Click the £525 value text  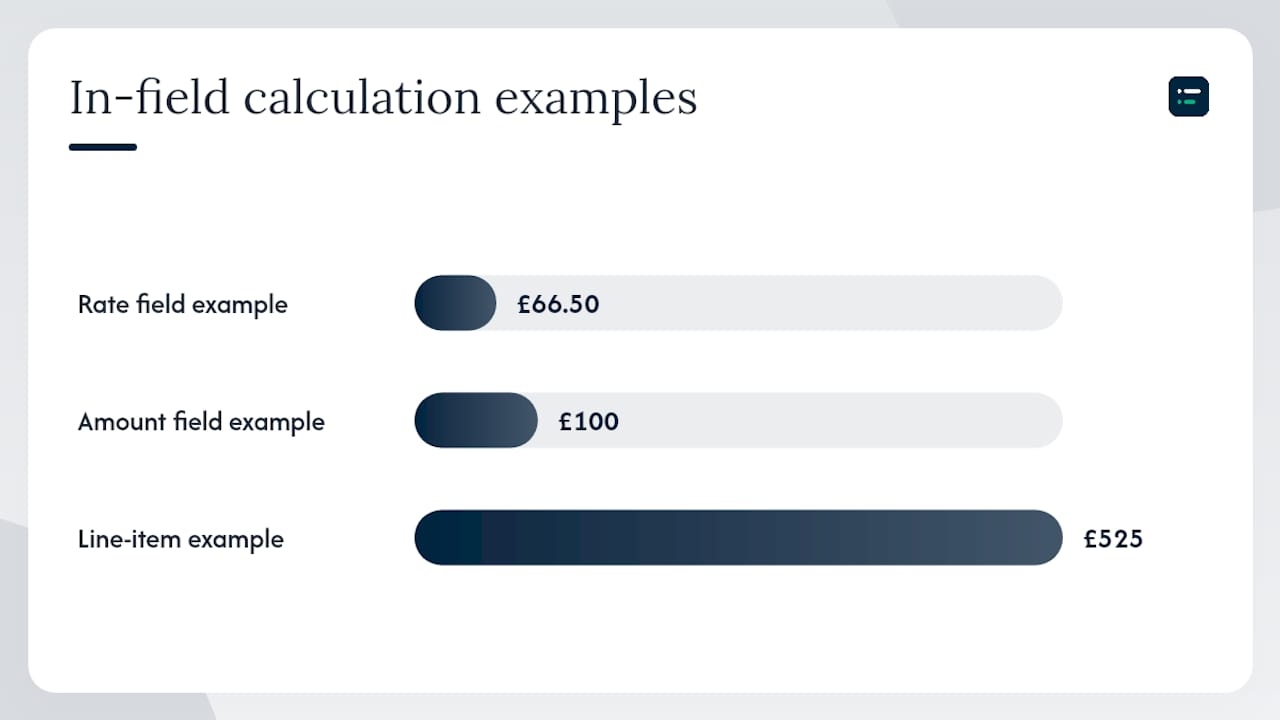coord(1114,539)
